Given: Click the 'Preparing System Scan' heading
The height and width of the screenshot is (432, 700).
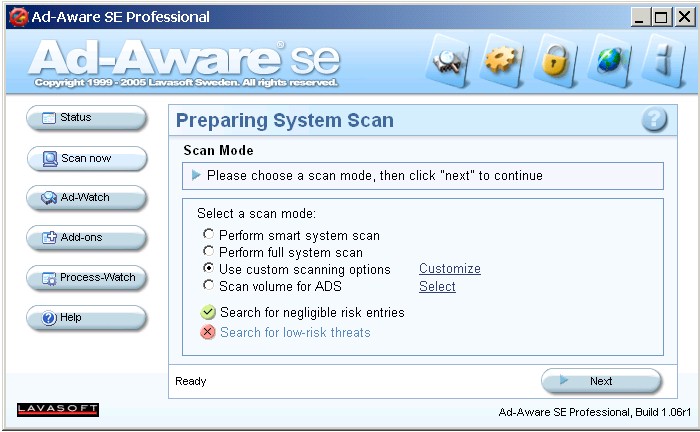Looking at the screenshot, I should click(x=285, y=120).
